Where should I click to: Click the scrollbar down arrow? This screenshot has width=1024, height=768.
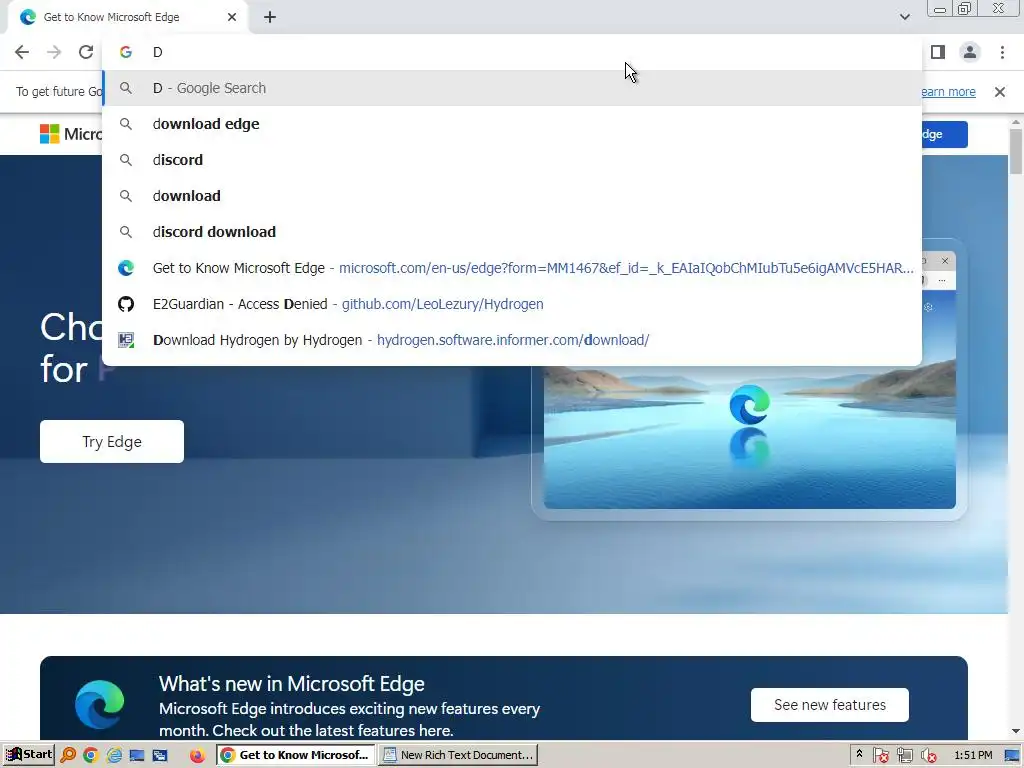pos(1016,731)
